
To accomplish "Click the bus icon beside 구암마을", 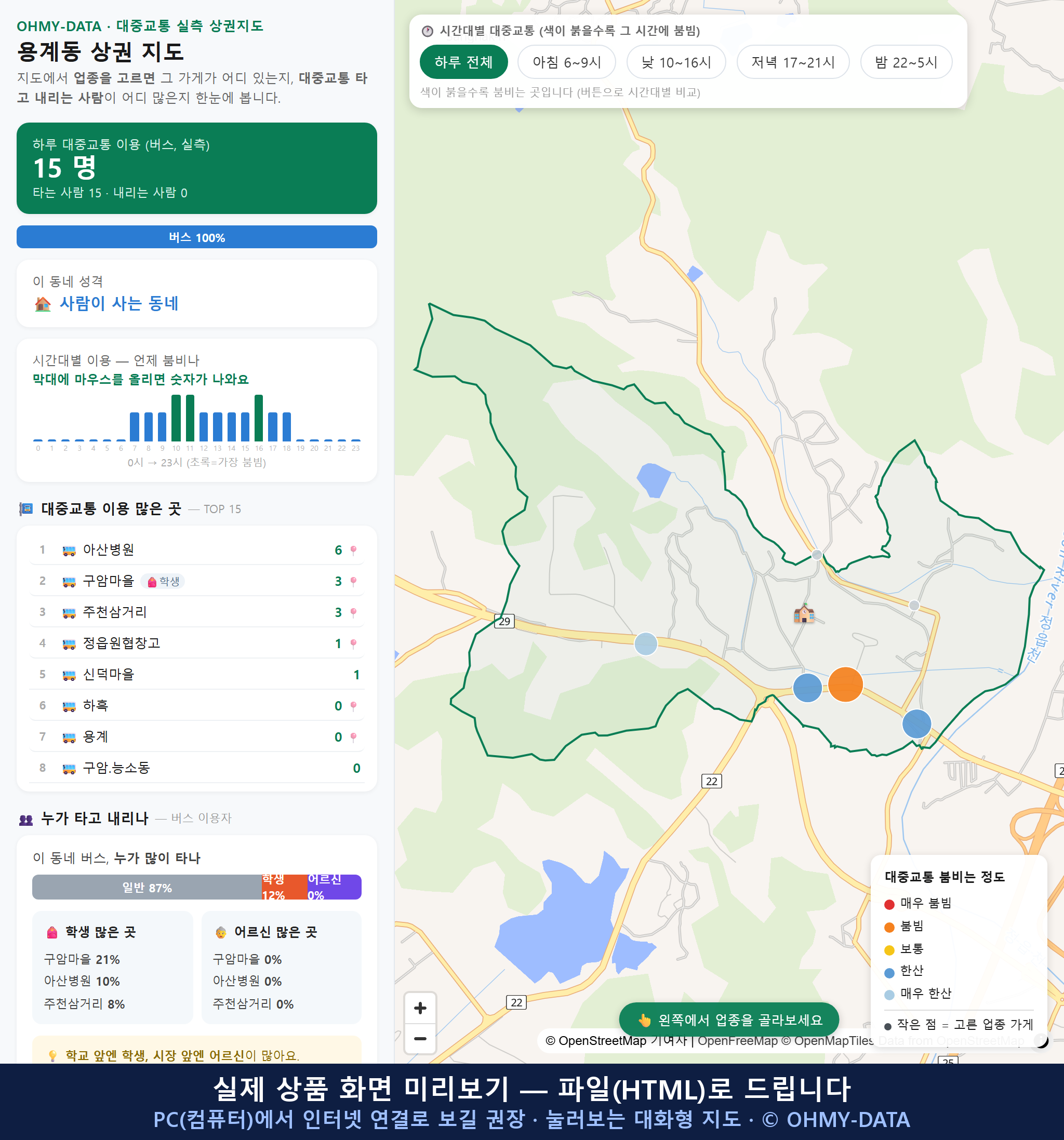I will point(69,582).
